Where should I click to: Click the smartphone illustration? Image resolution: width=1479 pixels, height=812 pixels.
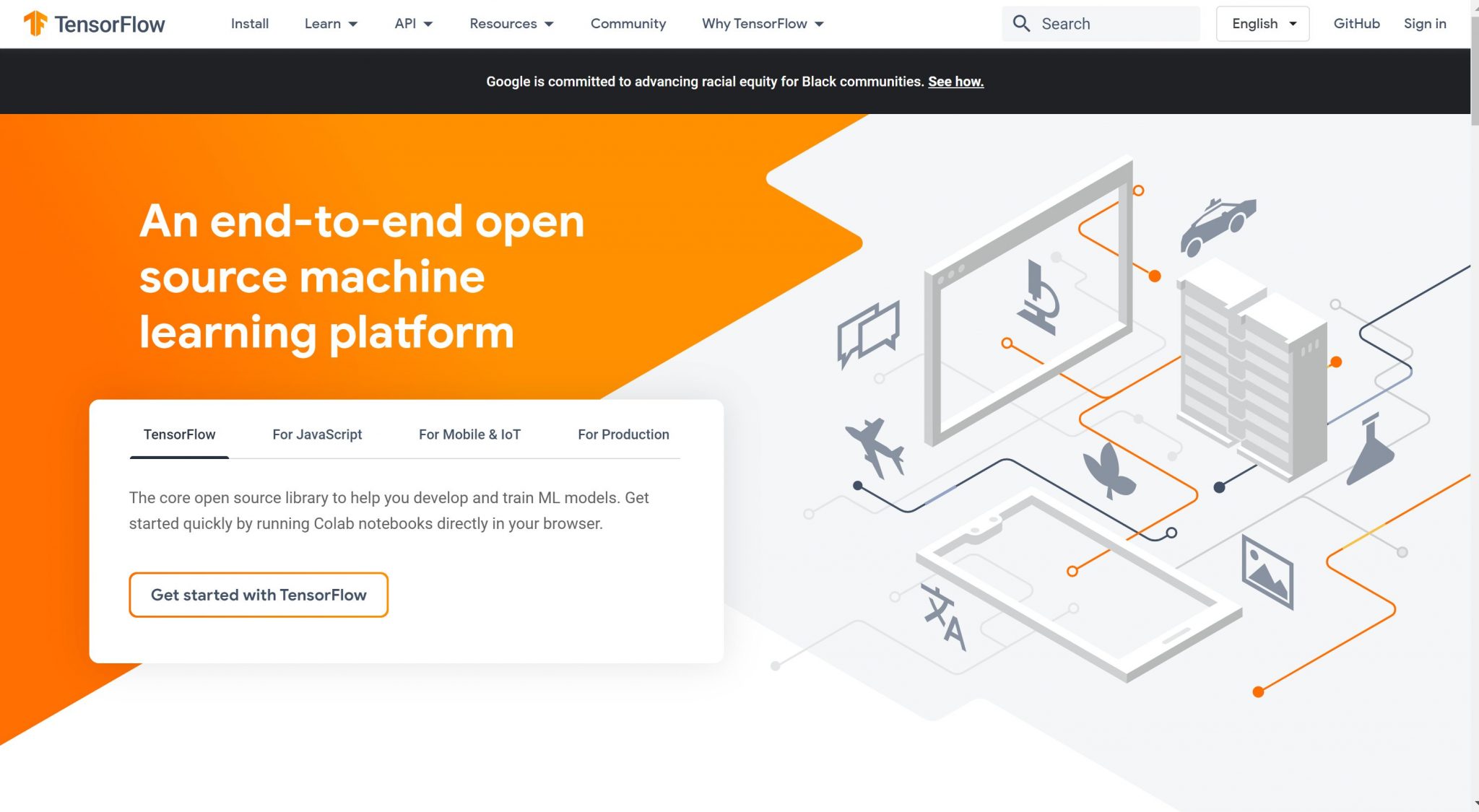tap(1079, 585)
